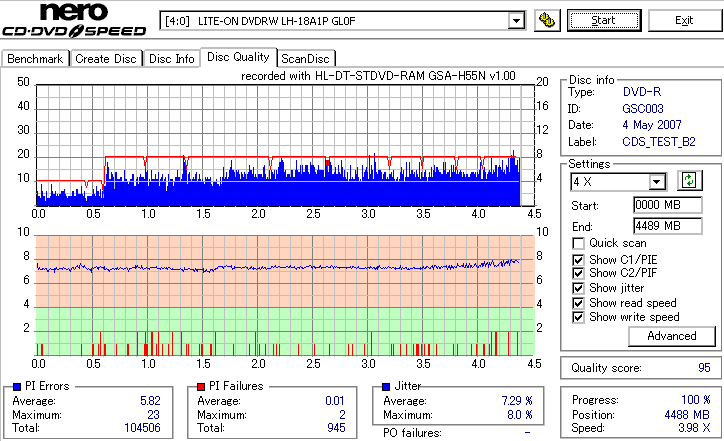Click the recorded with HL-DT-ST text

pos(378,76)
